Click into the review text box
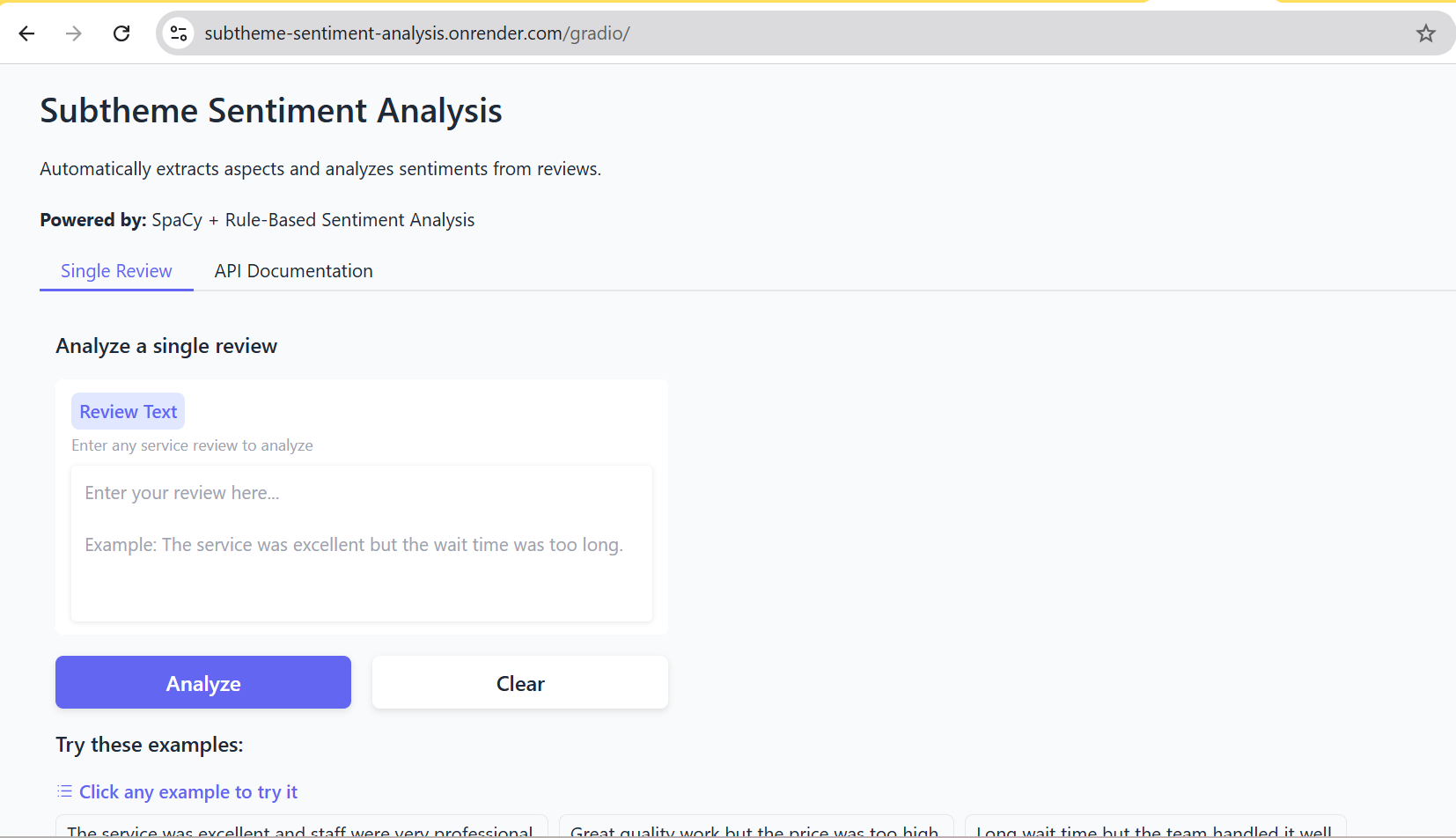 (361, 543)
